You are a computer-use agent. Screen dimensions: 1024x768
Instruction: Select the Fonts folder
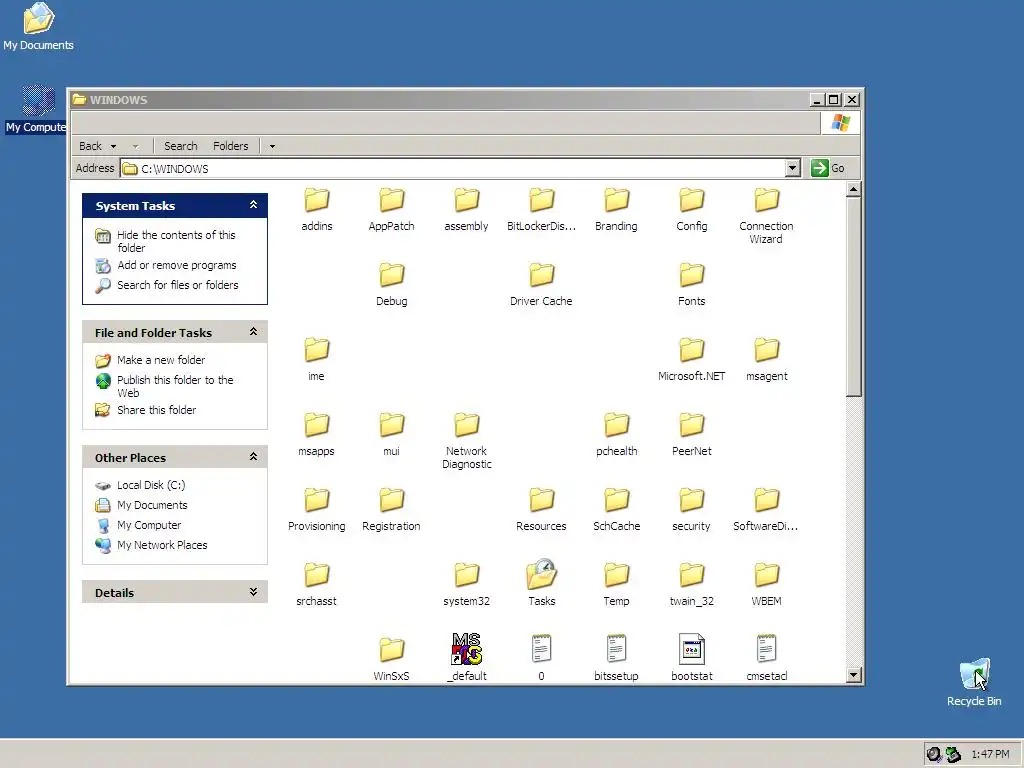[x=692, y=284]
